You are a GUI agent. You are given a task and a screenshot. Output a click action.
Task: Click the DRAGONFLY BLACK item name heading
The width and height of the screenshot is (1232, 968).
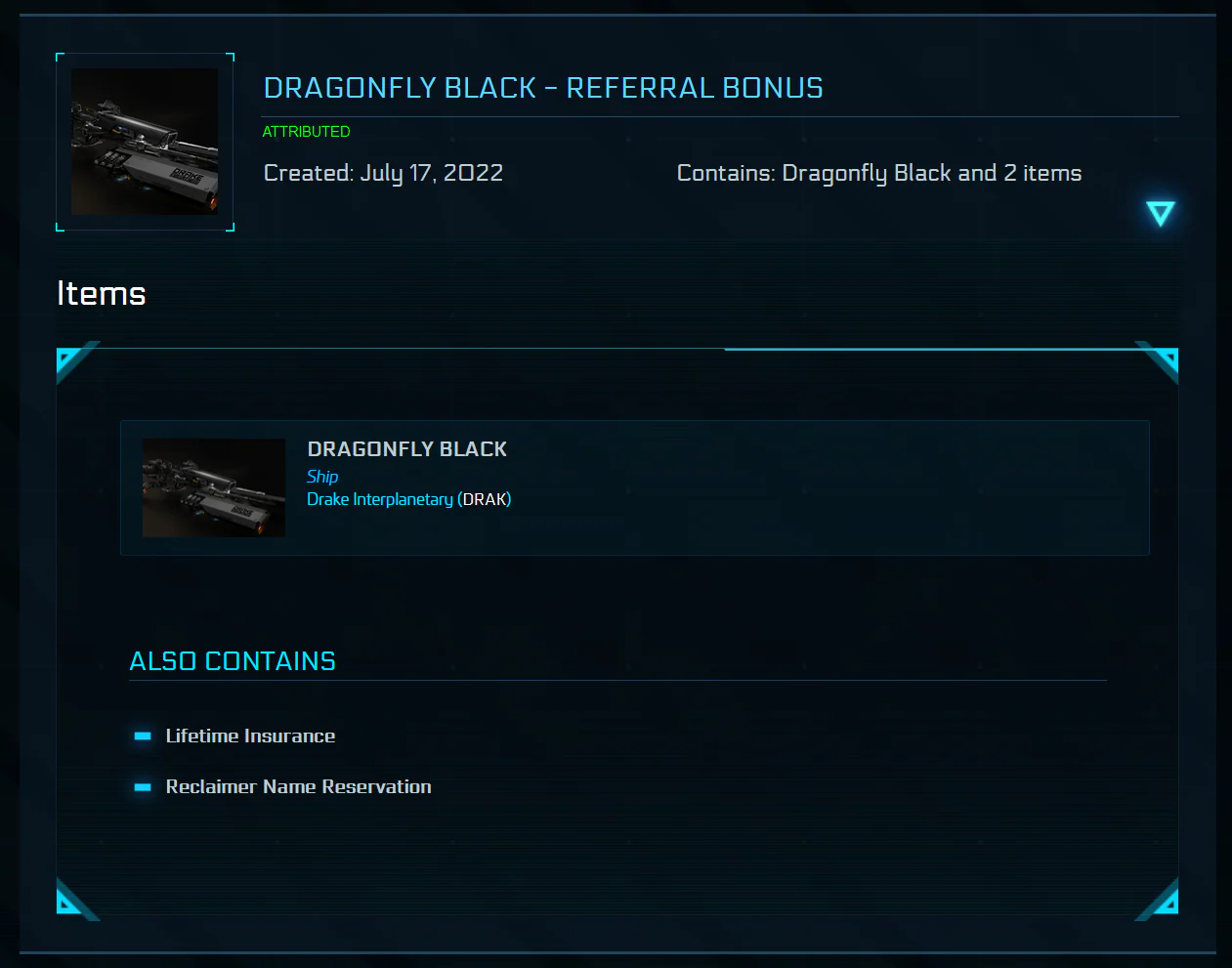[407, 449]
